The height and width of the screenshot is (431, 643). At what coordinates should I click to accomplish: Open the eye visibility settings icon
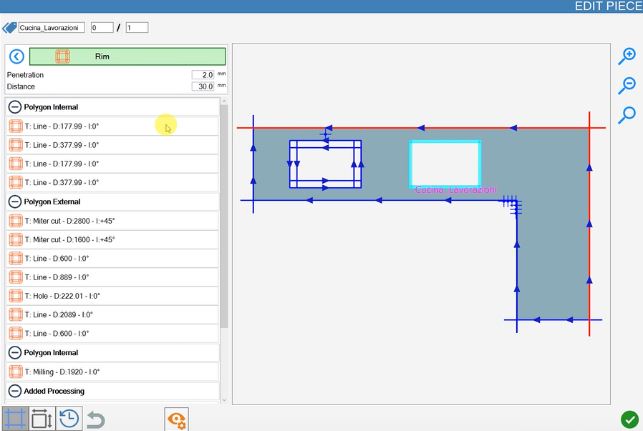(x=176, y=419)
